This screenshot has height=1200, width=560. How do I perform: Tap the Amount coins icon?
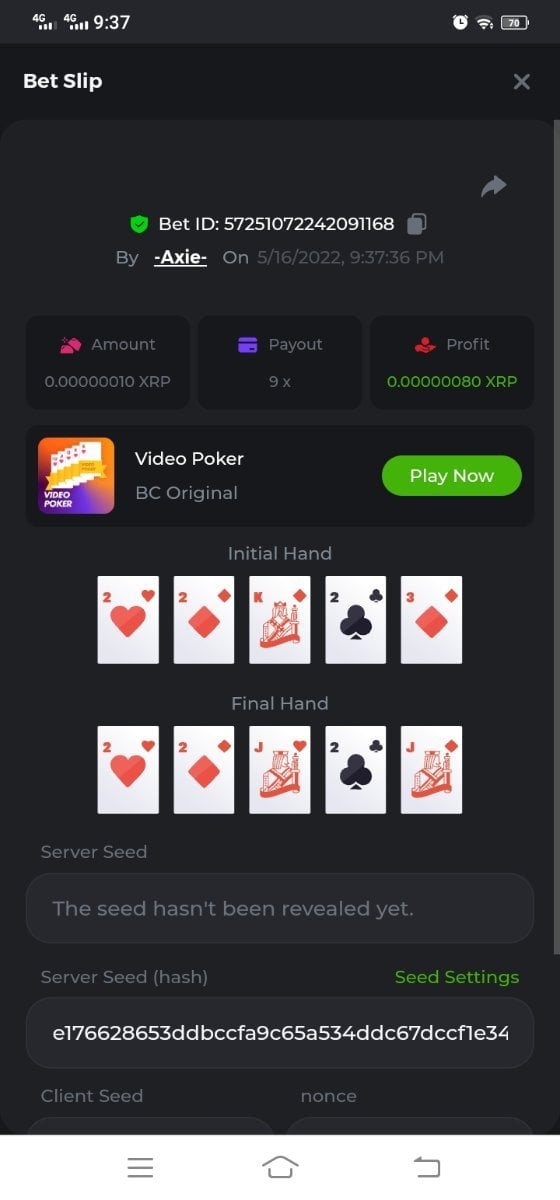click(70, 345)
